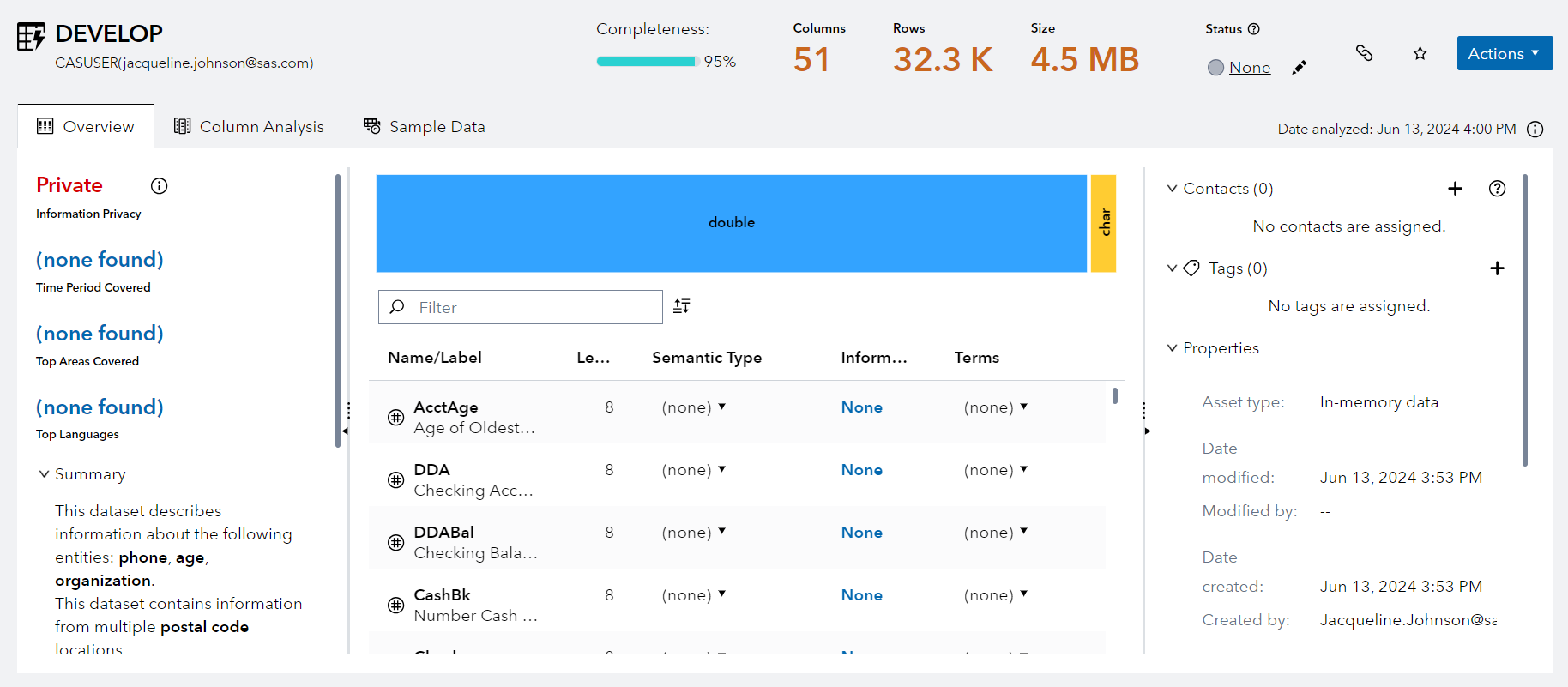Switch to the Column Analysis tab
Image resolution: width=1568 pixels, height=687 pixels.
pos(249,127)
